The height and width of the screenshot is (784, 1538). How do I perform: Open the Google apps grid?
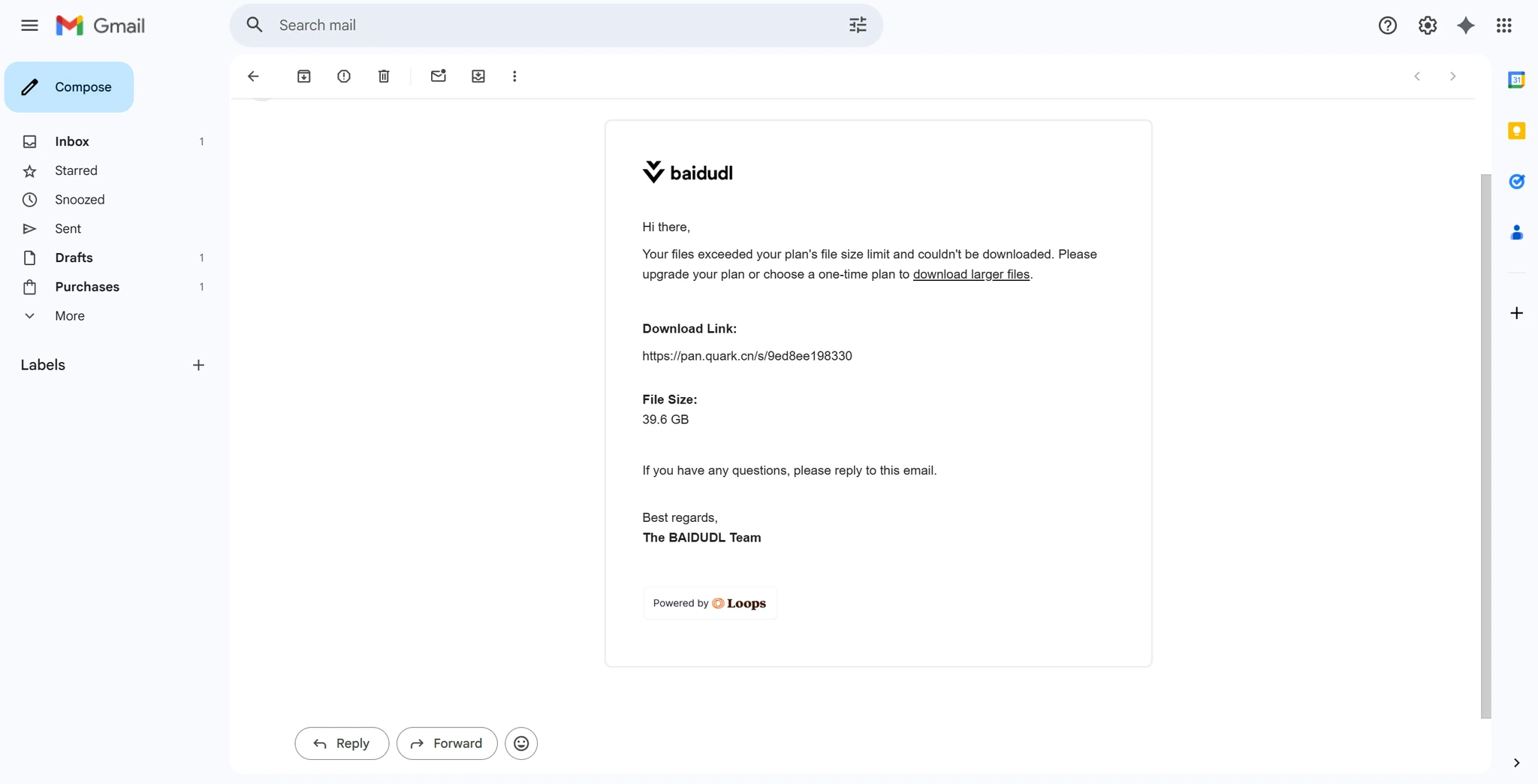coord(1503,26)
